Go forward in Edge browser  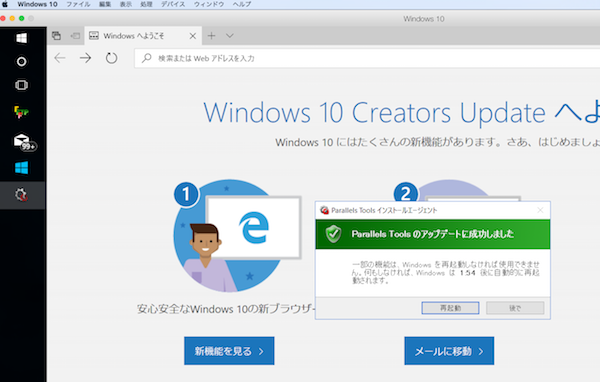85,58
